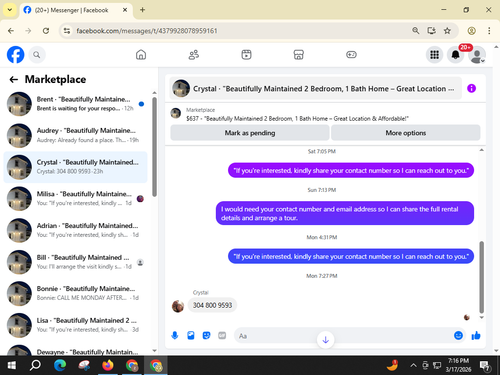The width and height of the screenshot is (500, 375).
Task: Reload the page
Action: point(46,31)
